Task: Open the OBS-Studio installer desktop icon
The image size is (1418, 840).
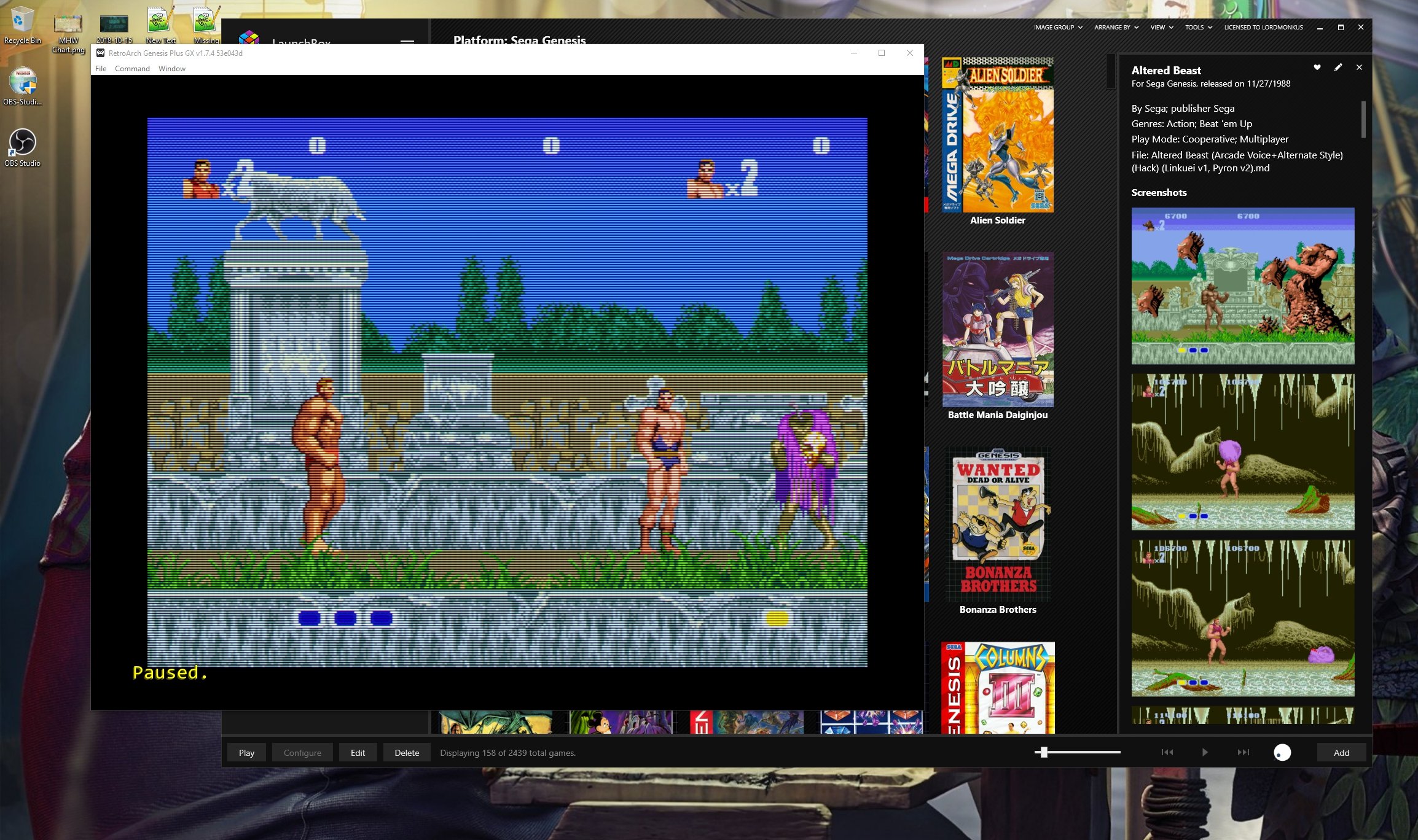Action: point(23,86)
